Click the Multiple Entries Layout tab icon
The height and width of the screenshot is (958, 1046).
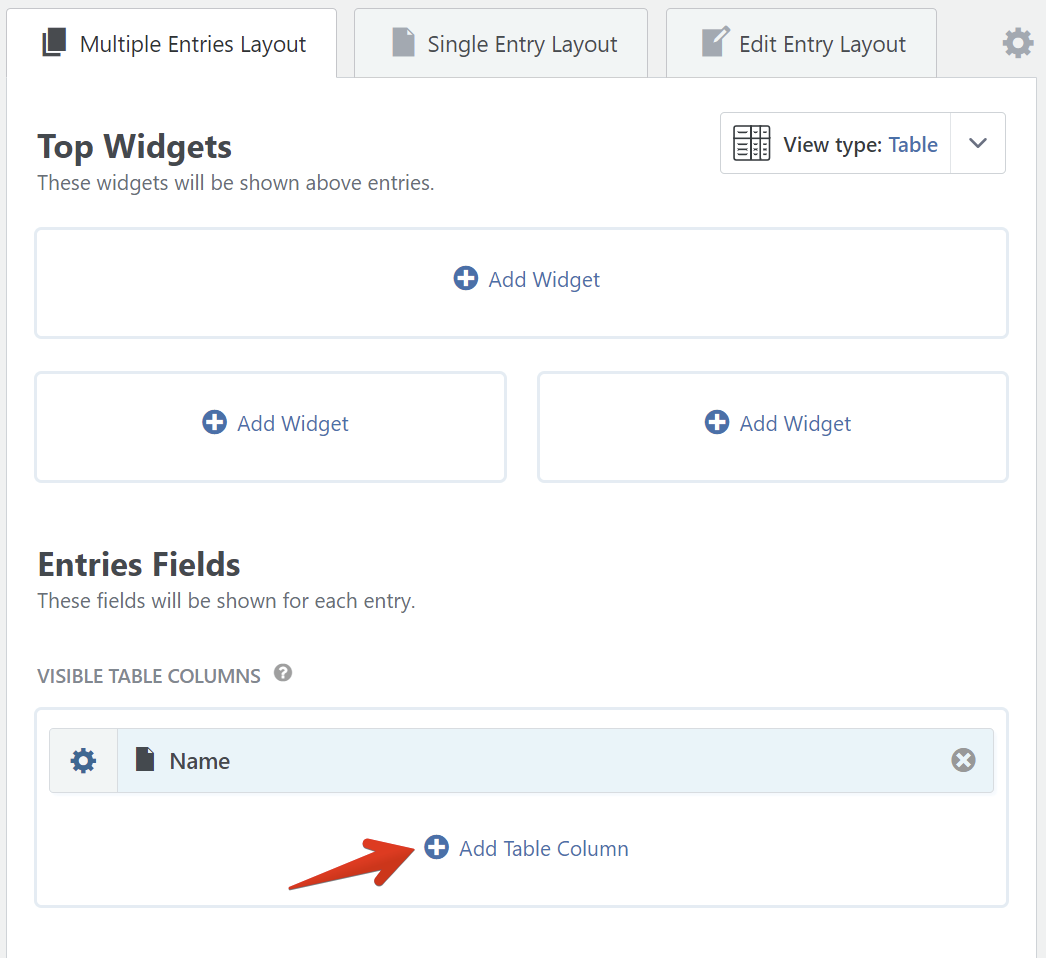tap(54, 44)
